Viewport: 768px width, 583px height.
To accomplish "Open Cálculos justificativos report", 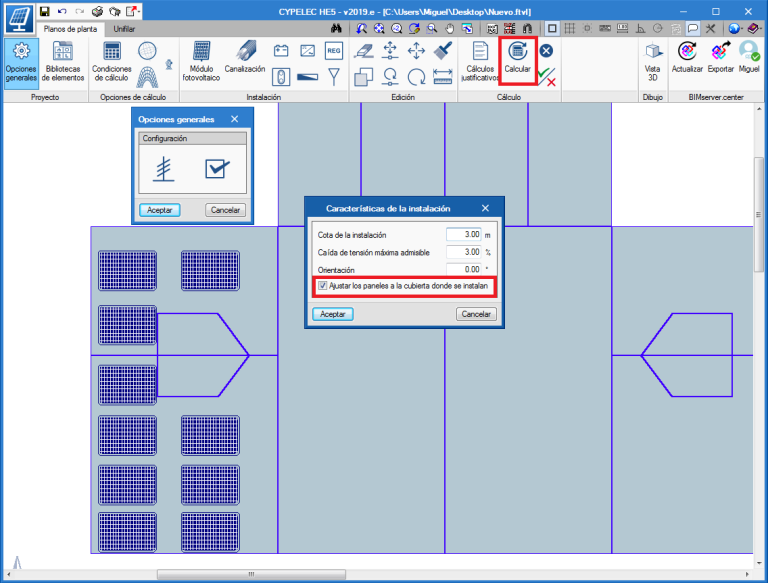I will point(480,60).
